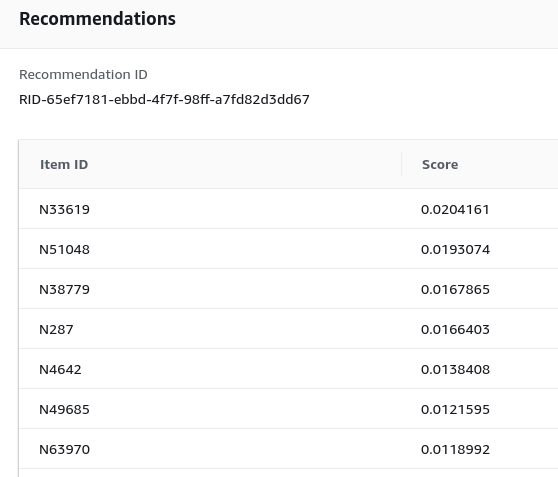
Task: Click score value 0.0118992
Action: pyautogui.click(x=455, y=449)
